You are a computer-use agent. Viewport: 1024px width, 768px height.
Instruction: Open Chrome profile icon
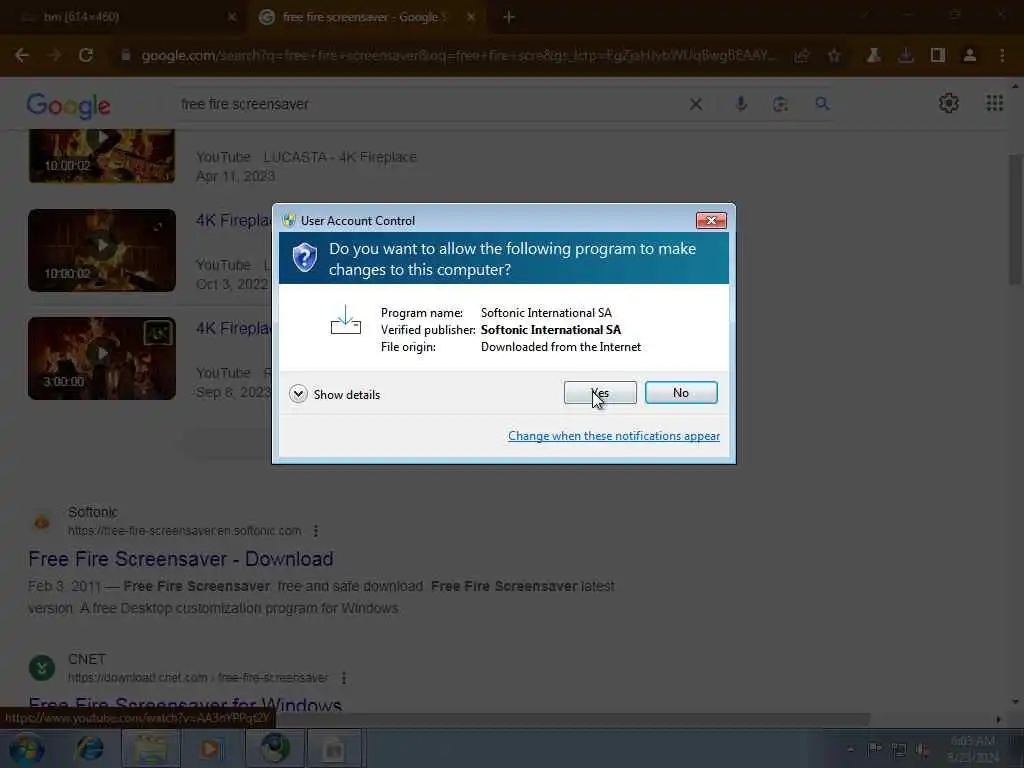coord(970,56)
